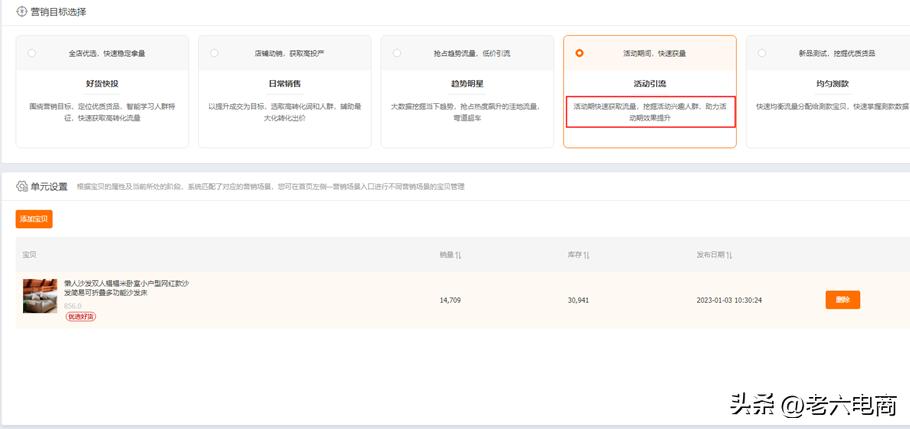Click the 删除 button for the sofa item
This screenshot has height=429, width=910.
[x=843, y=300]
